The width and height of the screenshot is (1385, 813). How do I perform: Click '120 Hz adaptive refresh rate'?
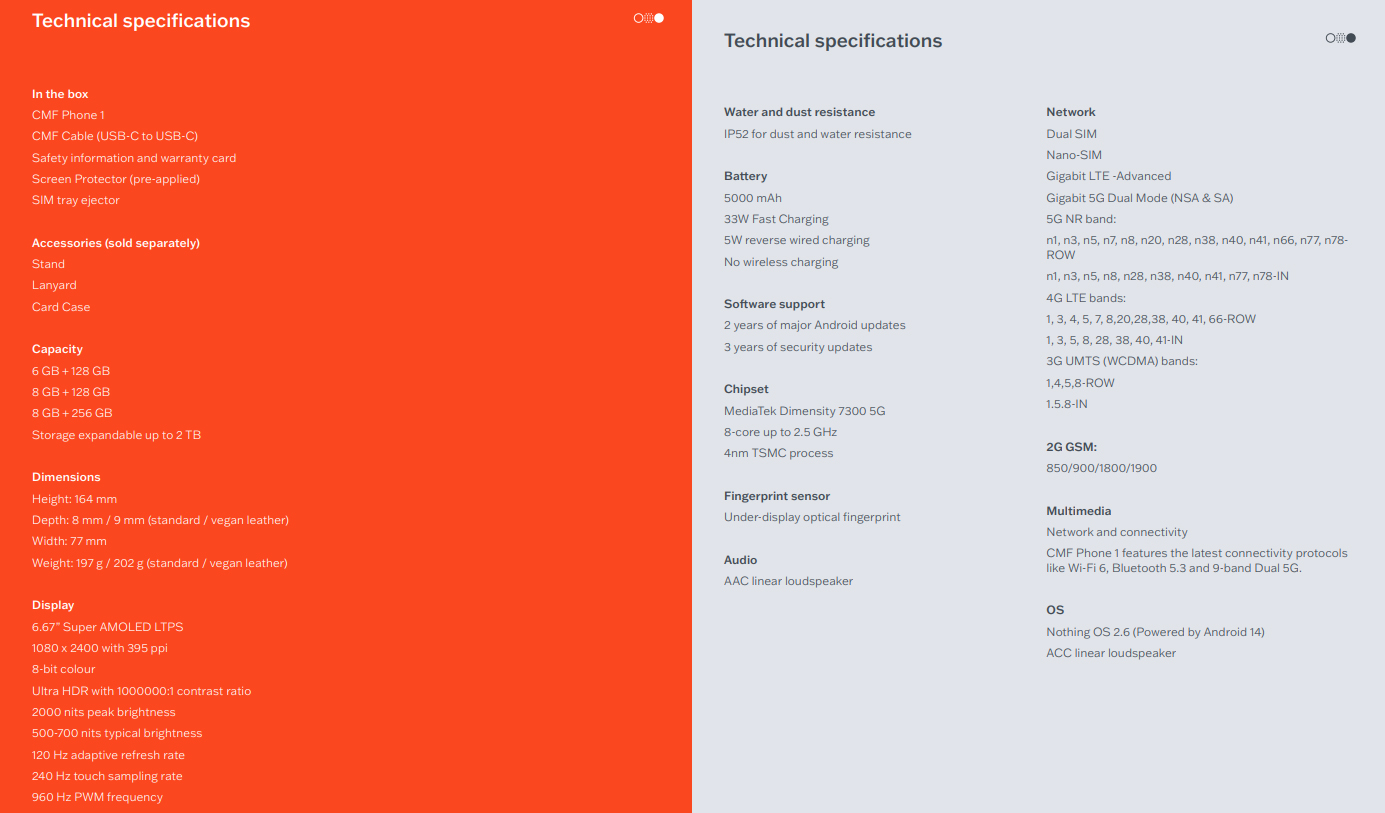108,755
